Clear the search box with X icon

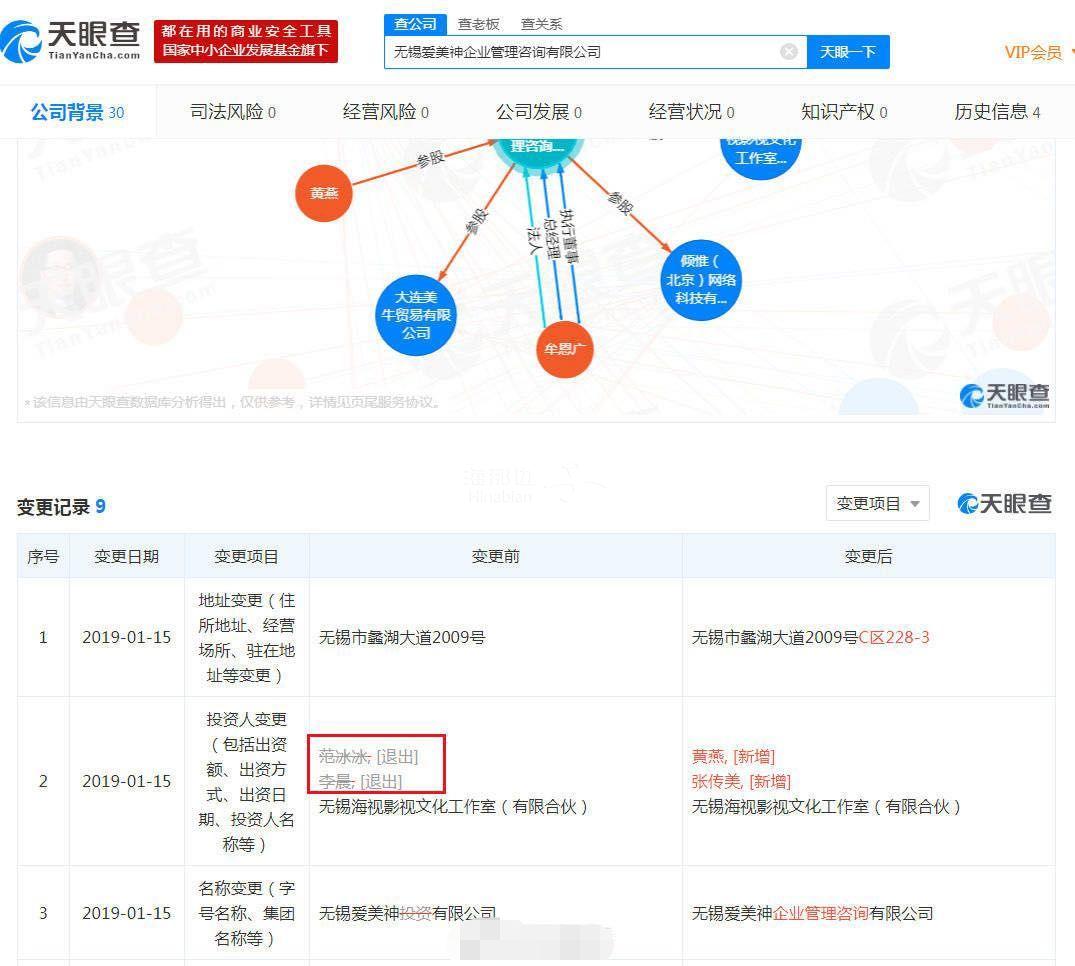click(x=789, y=51)
